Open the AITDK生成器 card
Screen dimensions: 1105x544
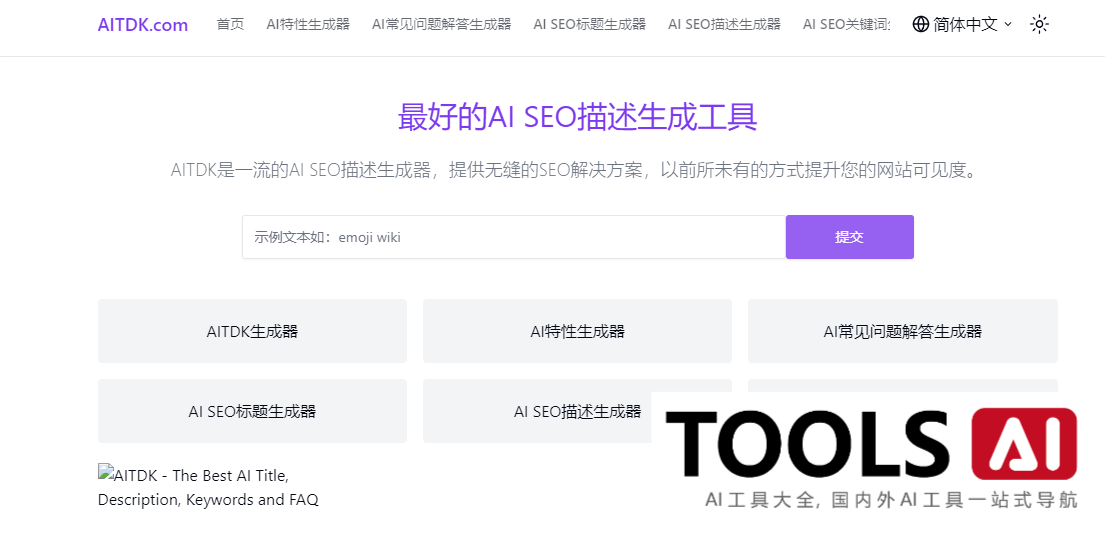(252, 331)
